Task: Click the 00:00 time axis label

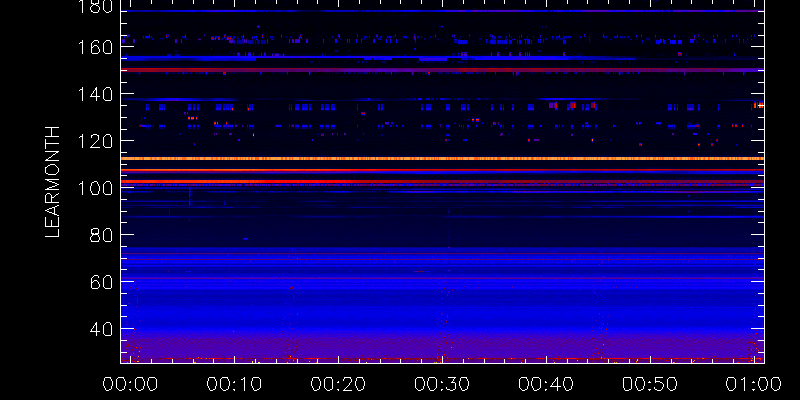Action: (130, 384)
